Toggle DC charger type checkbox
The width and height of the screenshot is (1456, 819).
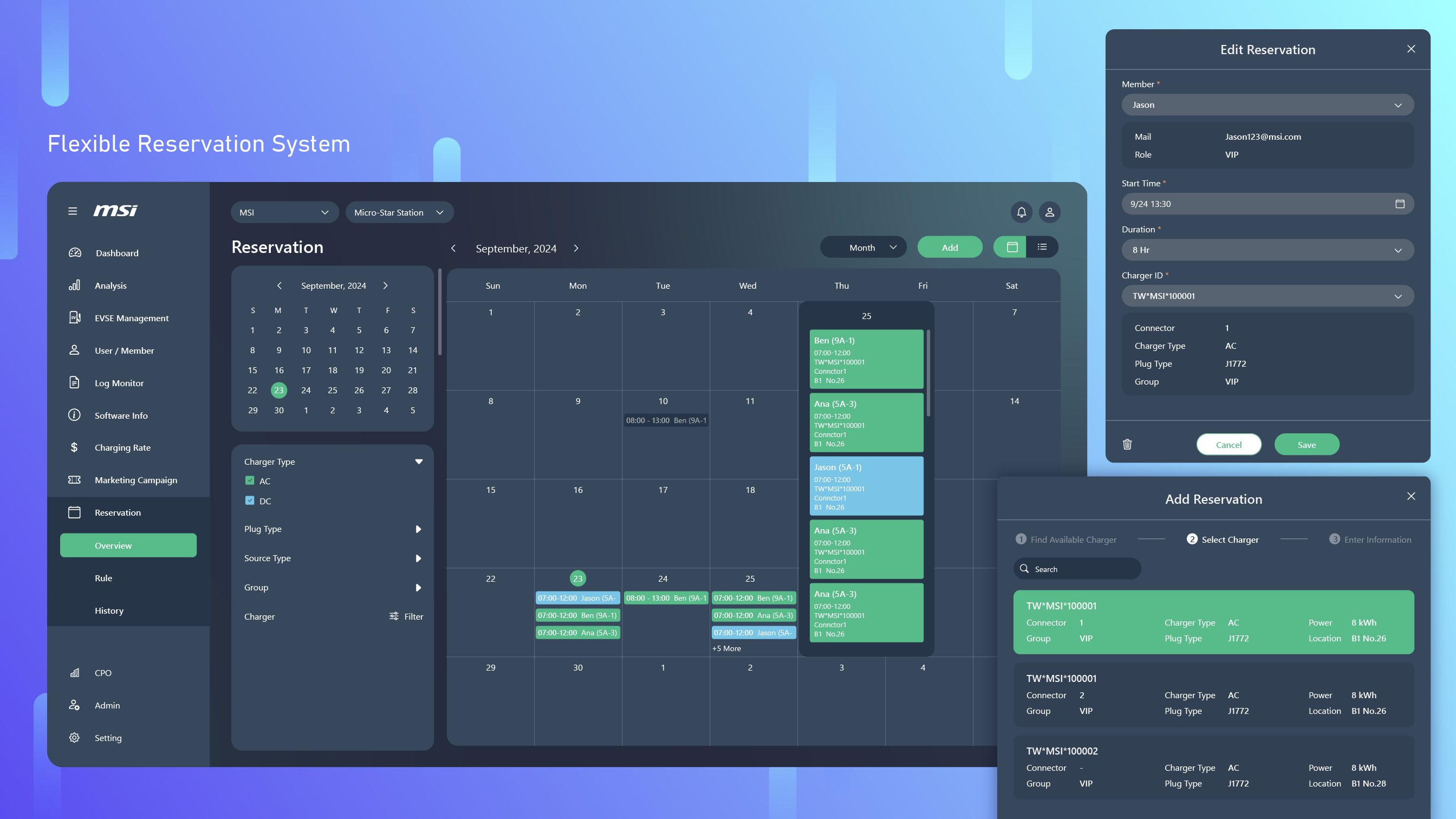(x=250, y=500)
